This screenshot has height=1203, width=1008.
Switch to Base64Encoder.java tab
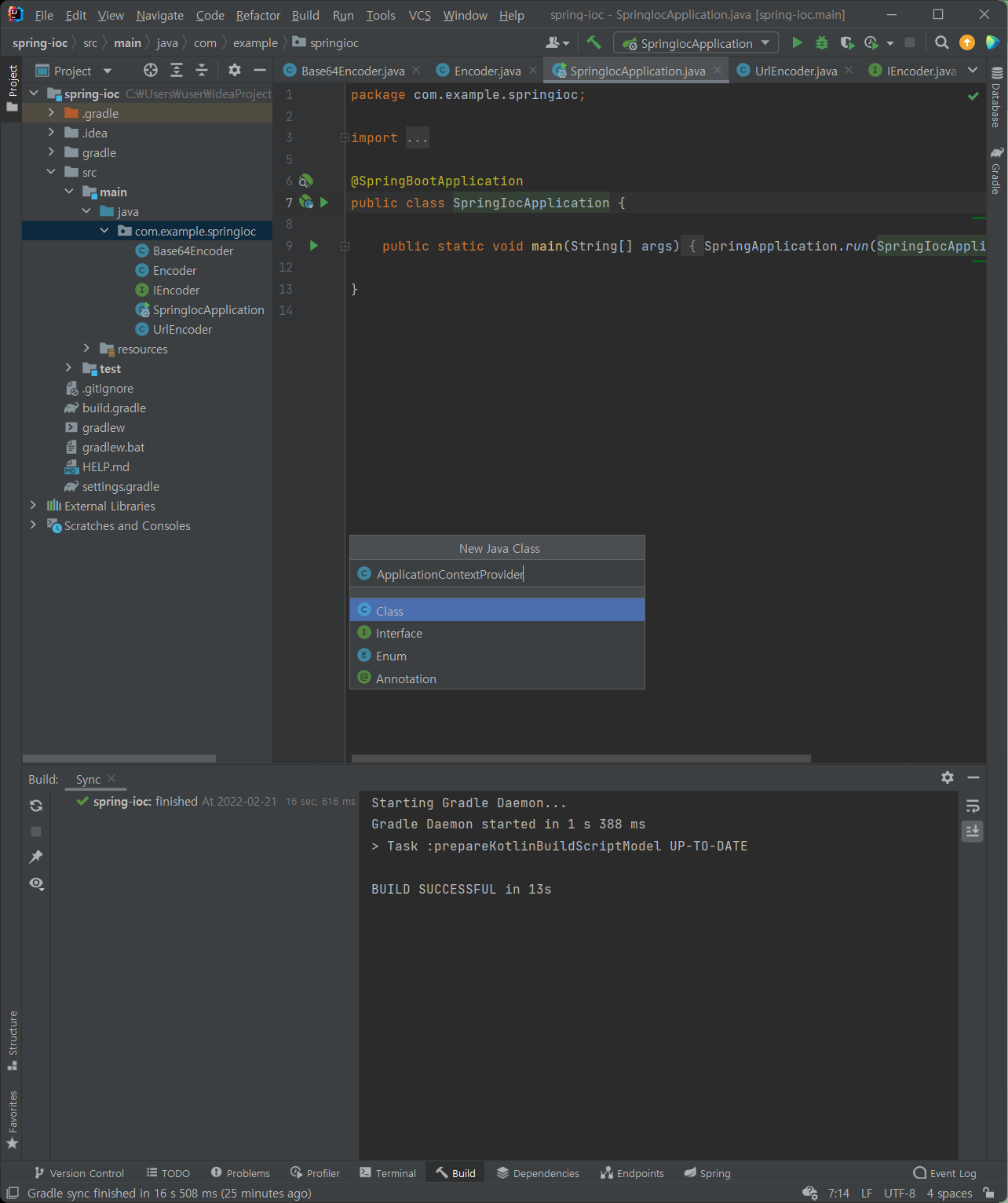point(352,71)
